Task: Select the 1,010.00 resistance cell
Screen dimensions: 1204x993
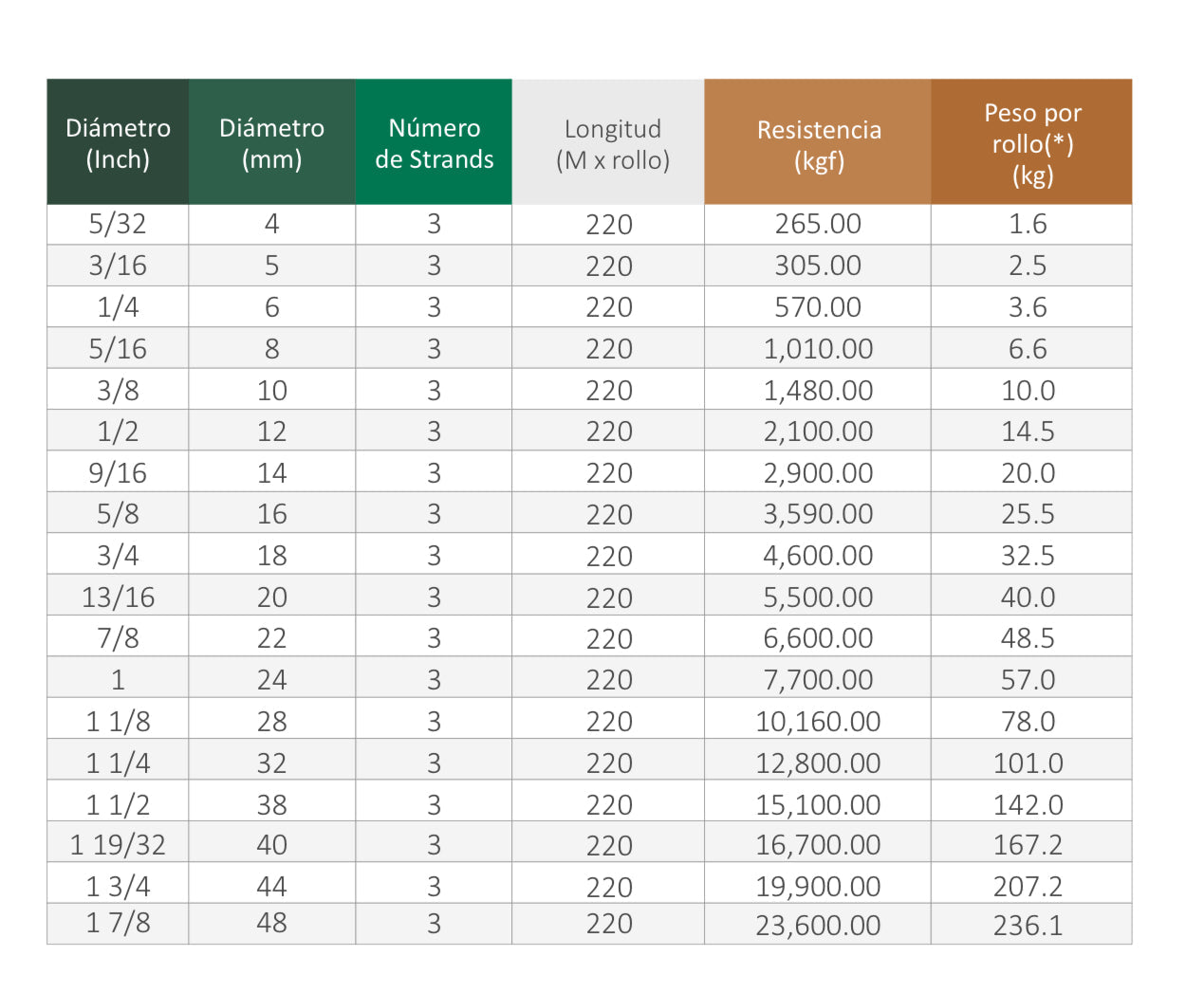Action: point(818,349)
